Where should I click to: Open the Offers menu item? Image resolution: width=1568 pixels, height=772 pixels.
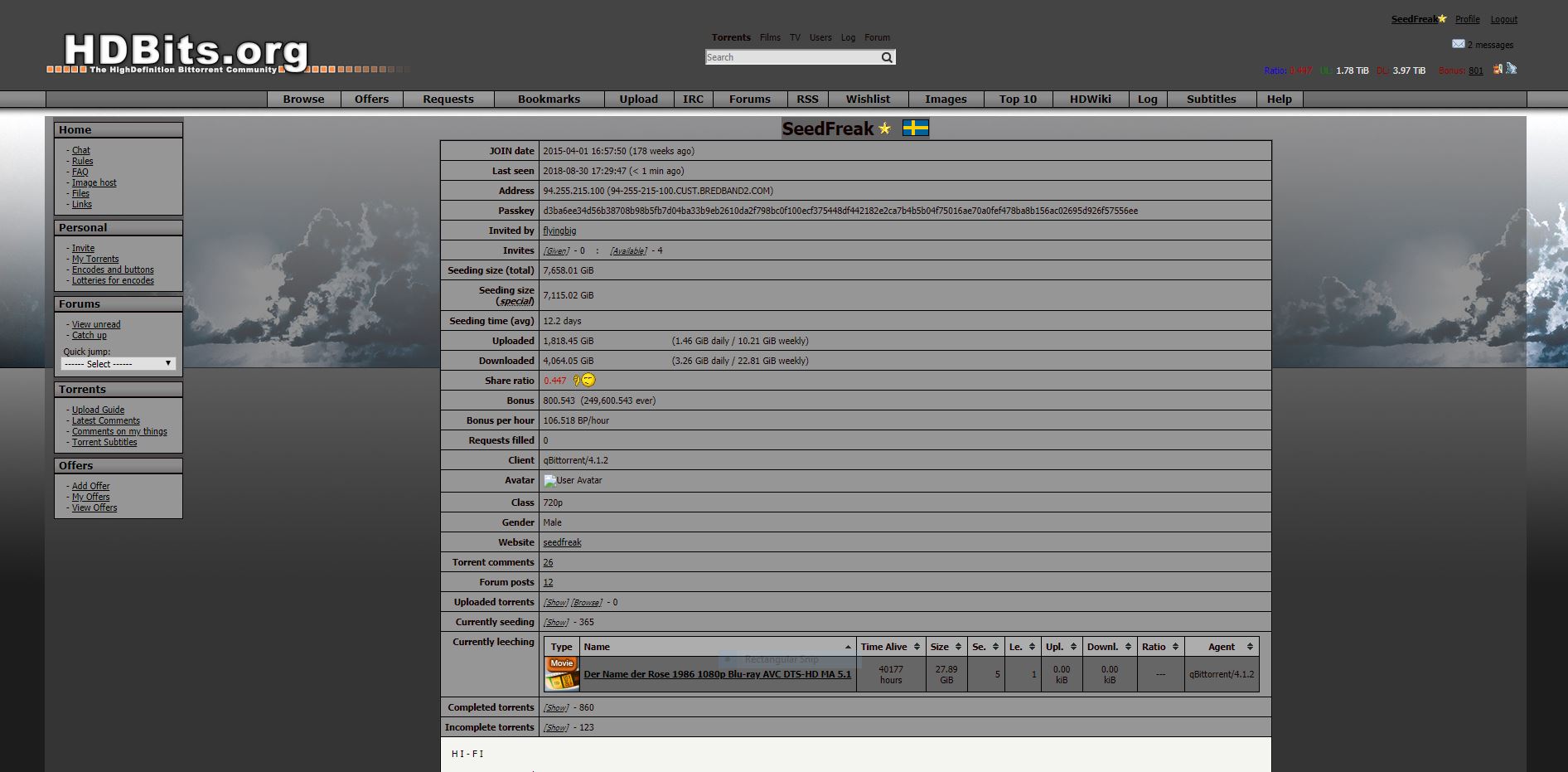point(371,99)
